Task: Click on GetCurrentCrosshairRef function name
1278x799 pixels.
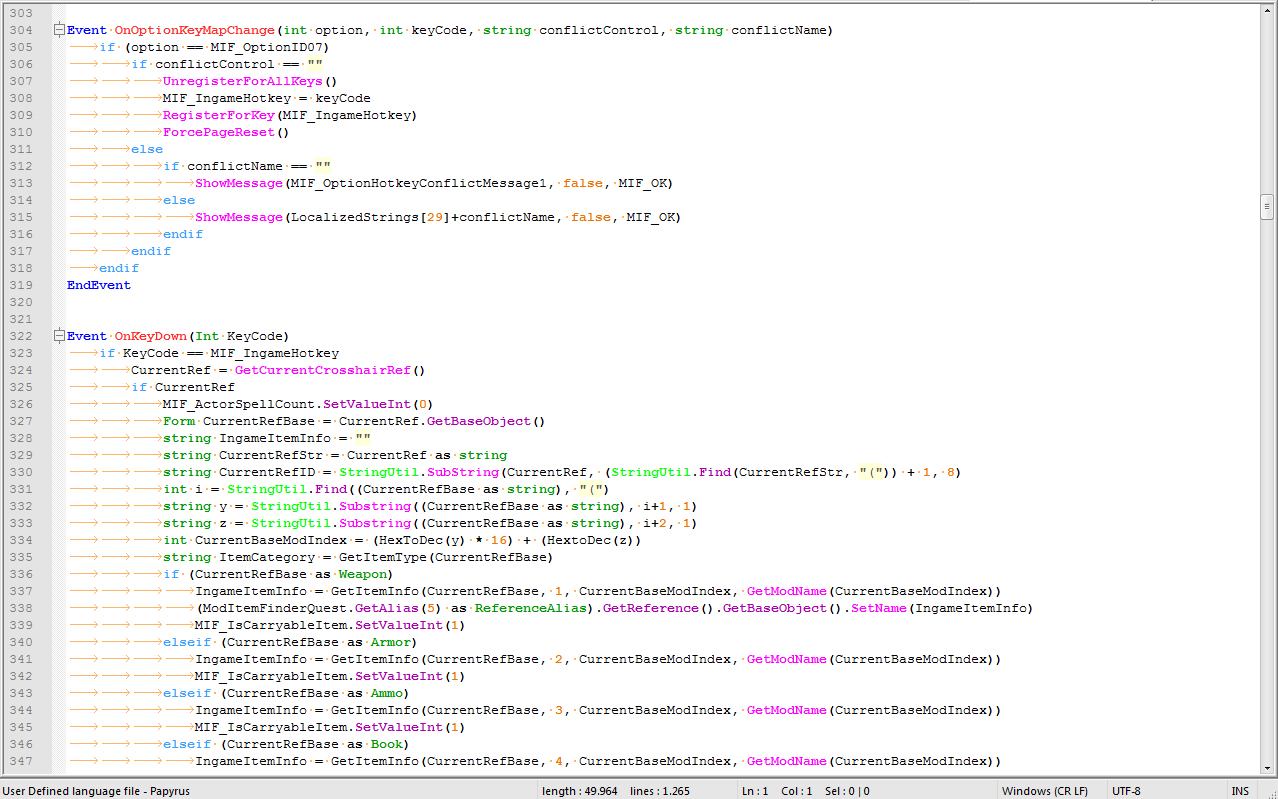Action: pos(322,370)
